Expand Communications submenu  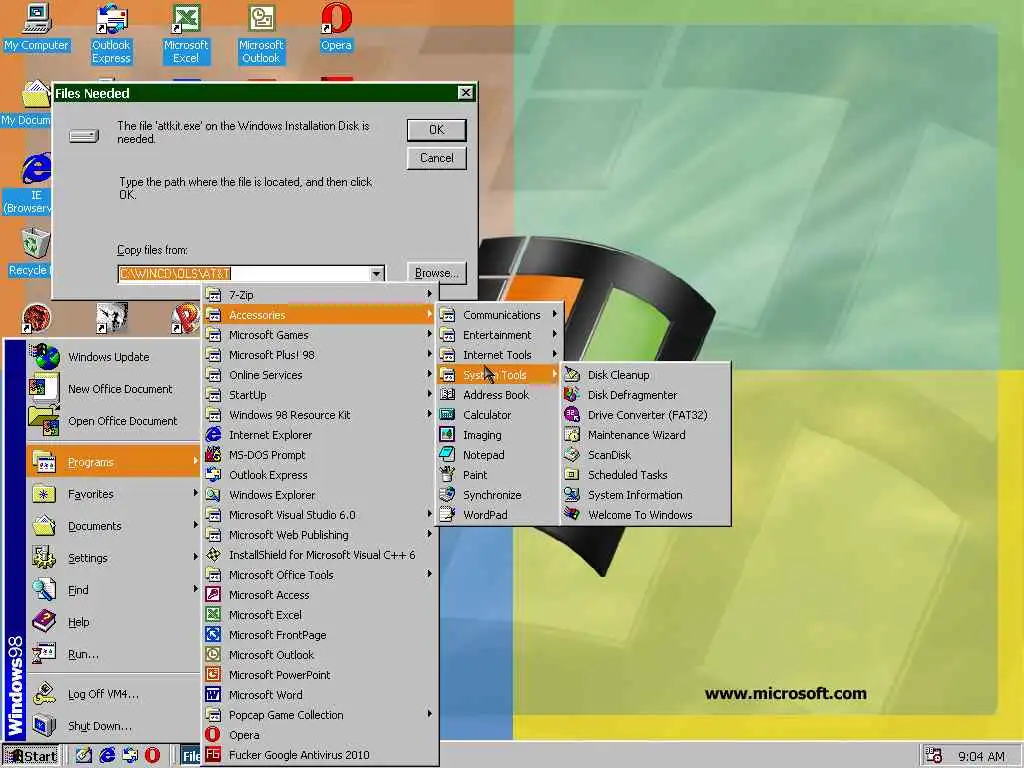[x=500, y=315]
